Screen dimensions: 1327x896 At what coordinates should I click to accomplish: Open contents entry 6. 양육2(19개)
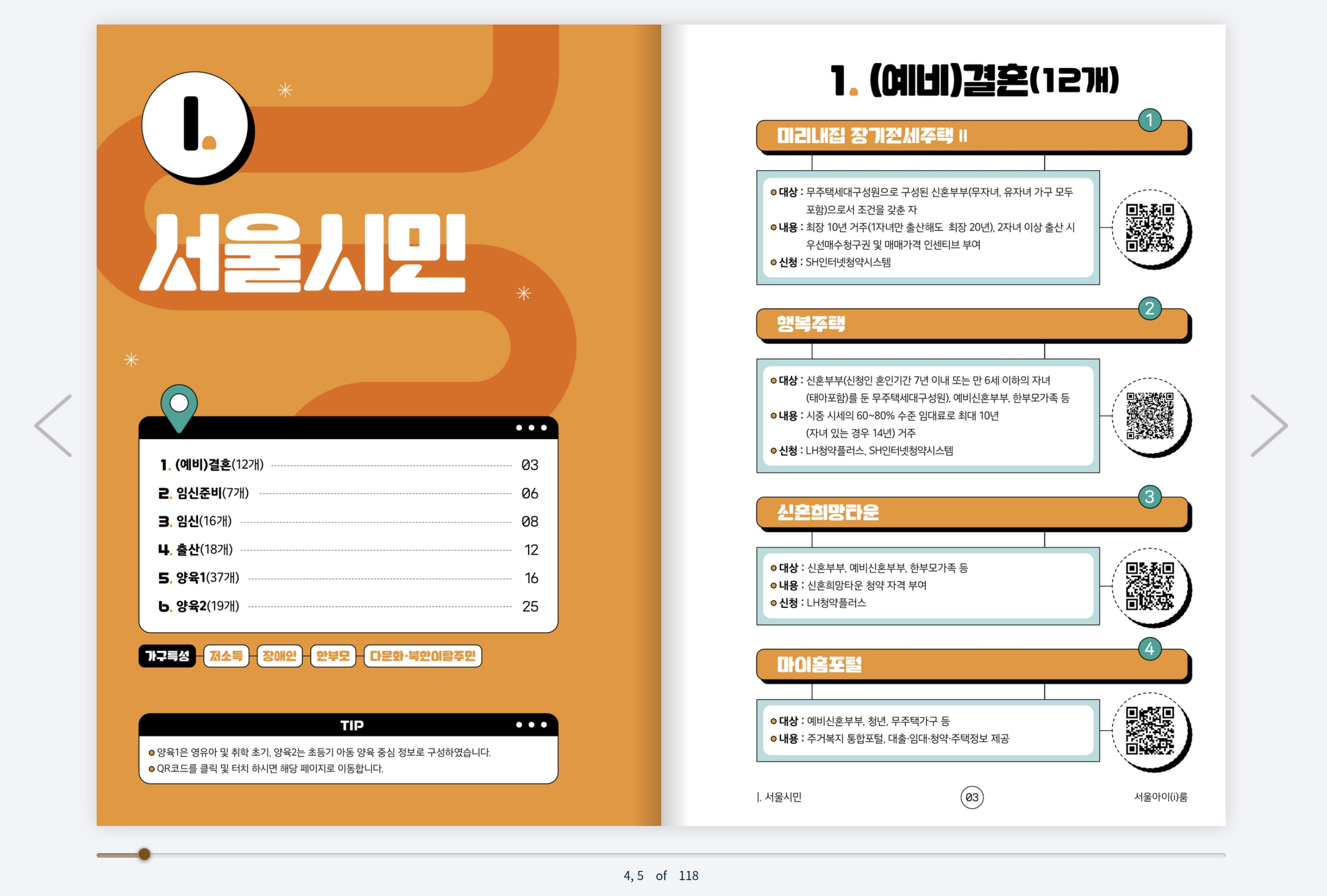(348, 606)
